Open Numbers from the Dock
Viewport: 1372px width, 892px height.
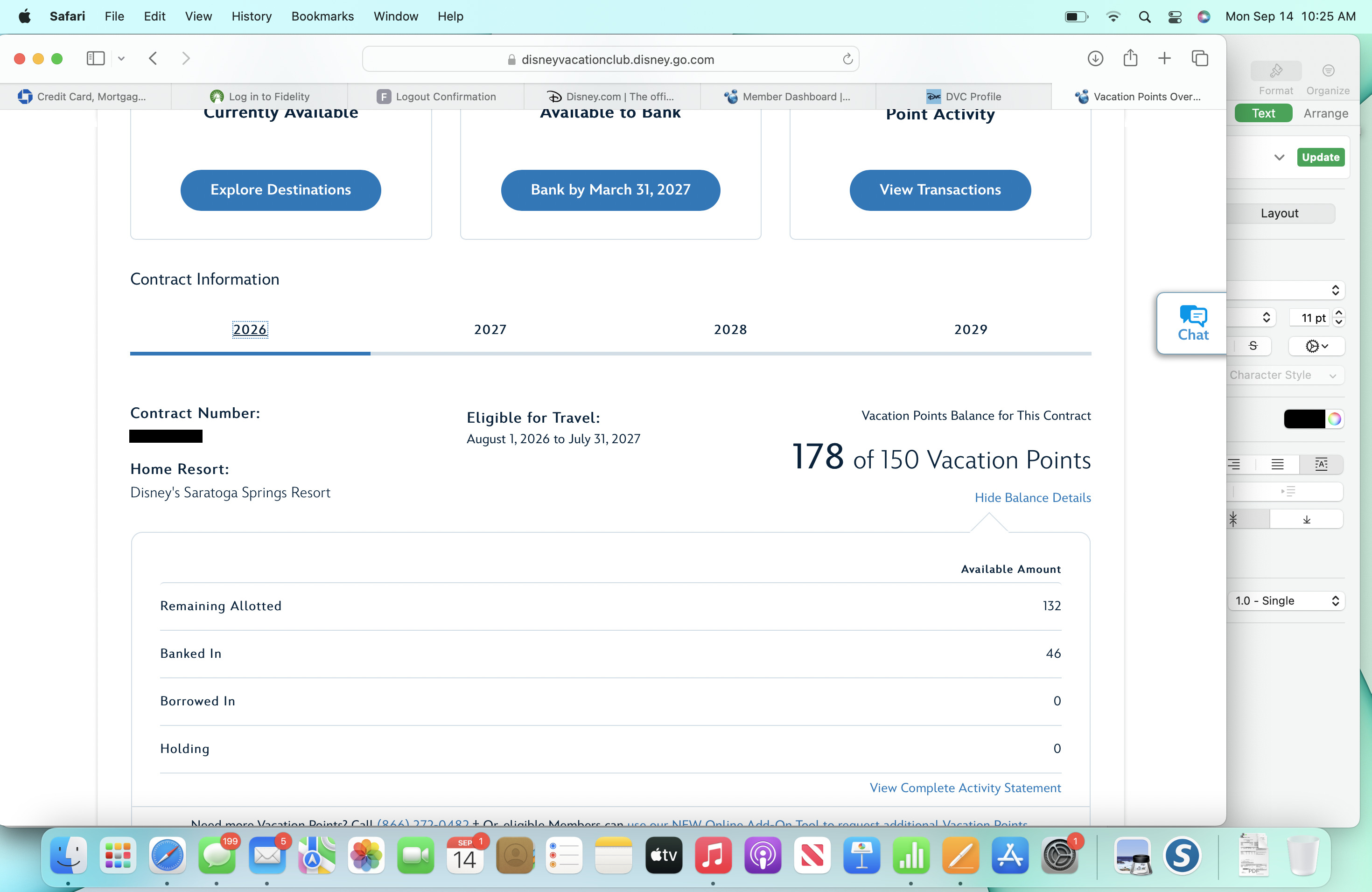(x=911, y=855)
